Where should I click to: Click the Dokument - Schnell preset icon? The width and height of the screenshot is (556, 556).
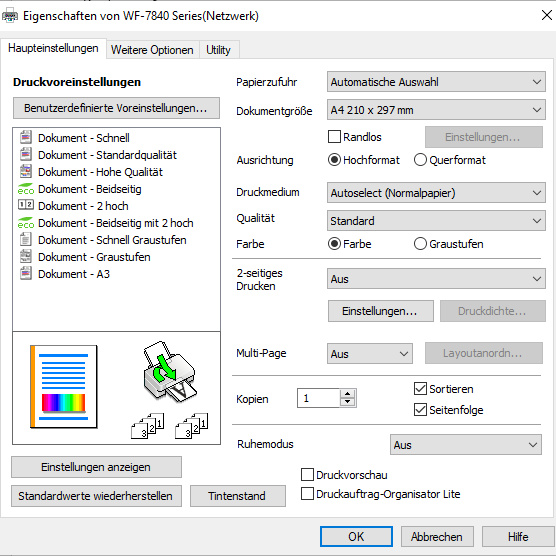coord(26,137)
